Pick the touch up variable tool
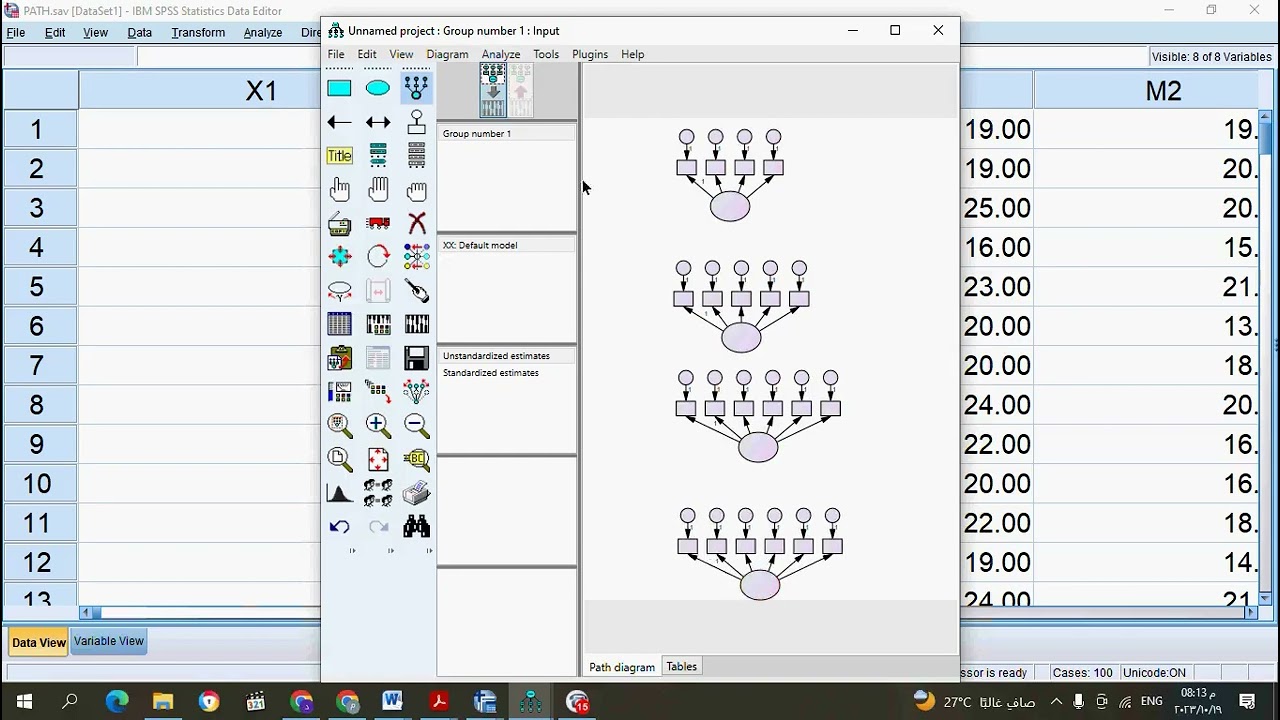1280x720 pixels. (416, 291)
